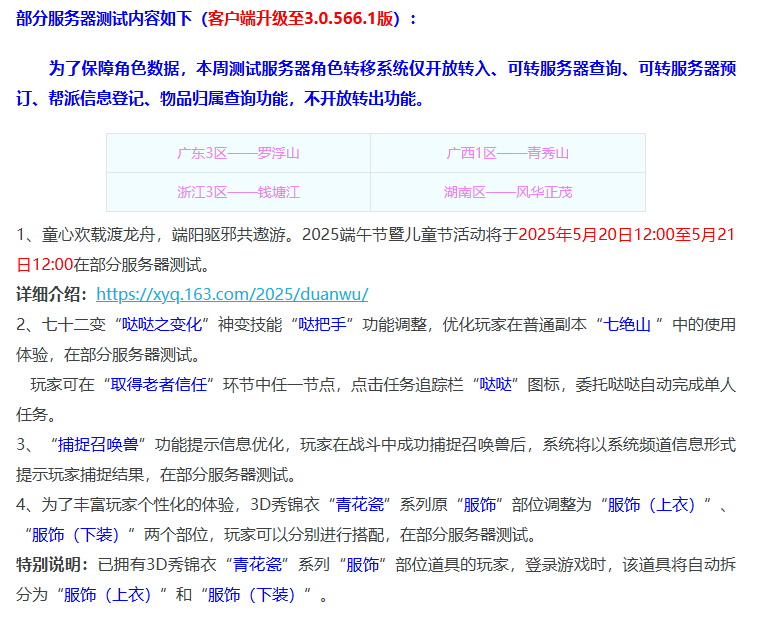Select table cell 广东3区——罗浮山

point(239,154)
